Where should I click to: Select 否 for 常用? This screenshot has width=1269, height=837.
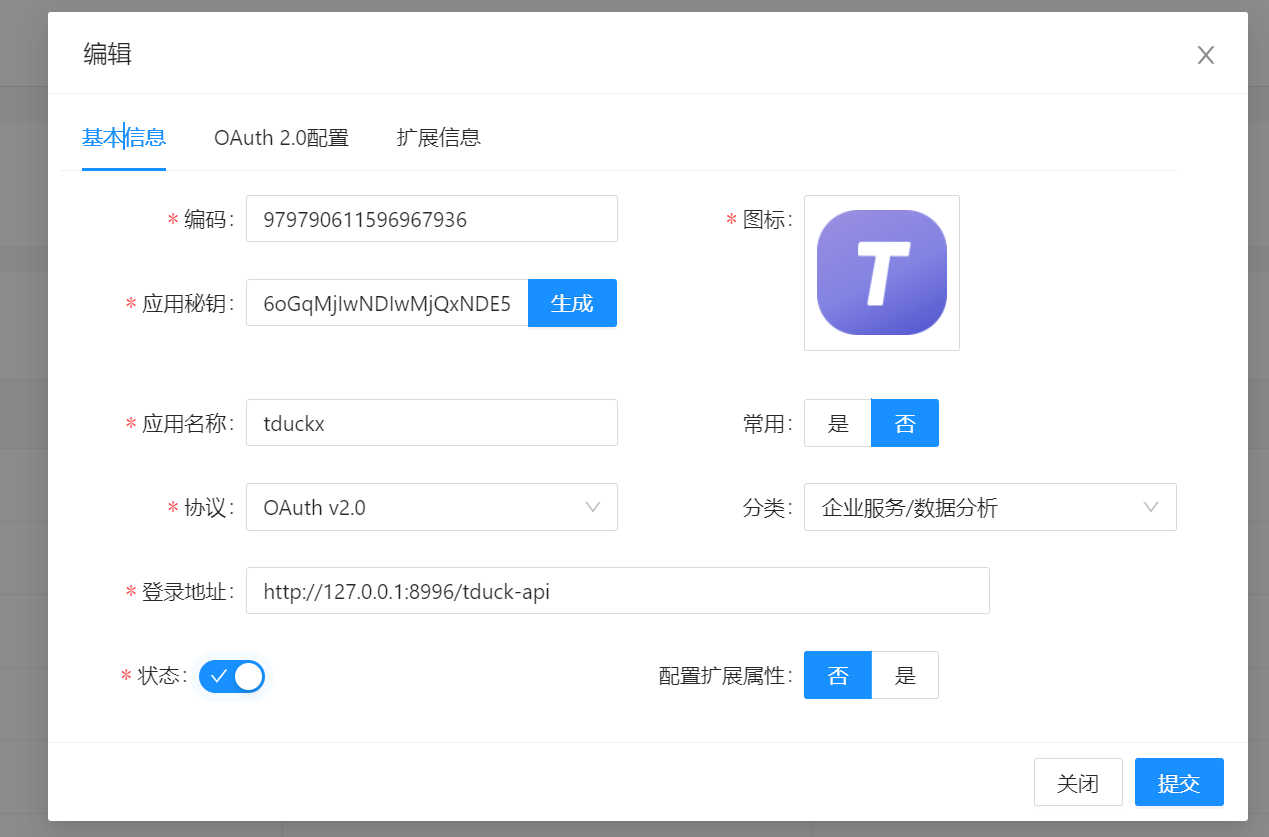pos(905,423)
